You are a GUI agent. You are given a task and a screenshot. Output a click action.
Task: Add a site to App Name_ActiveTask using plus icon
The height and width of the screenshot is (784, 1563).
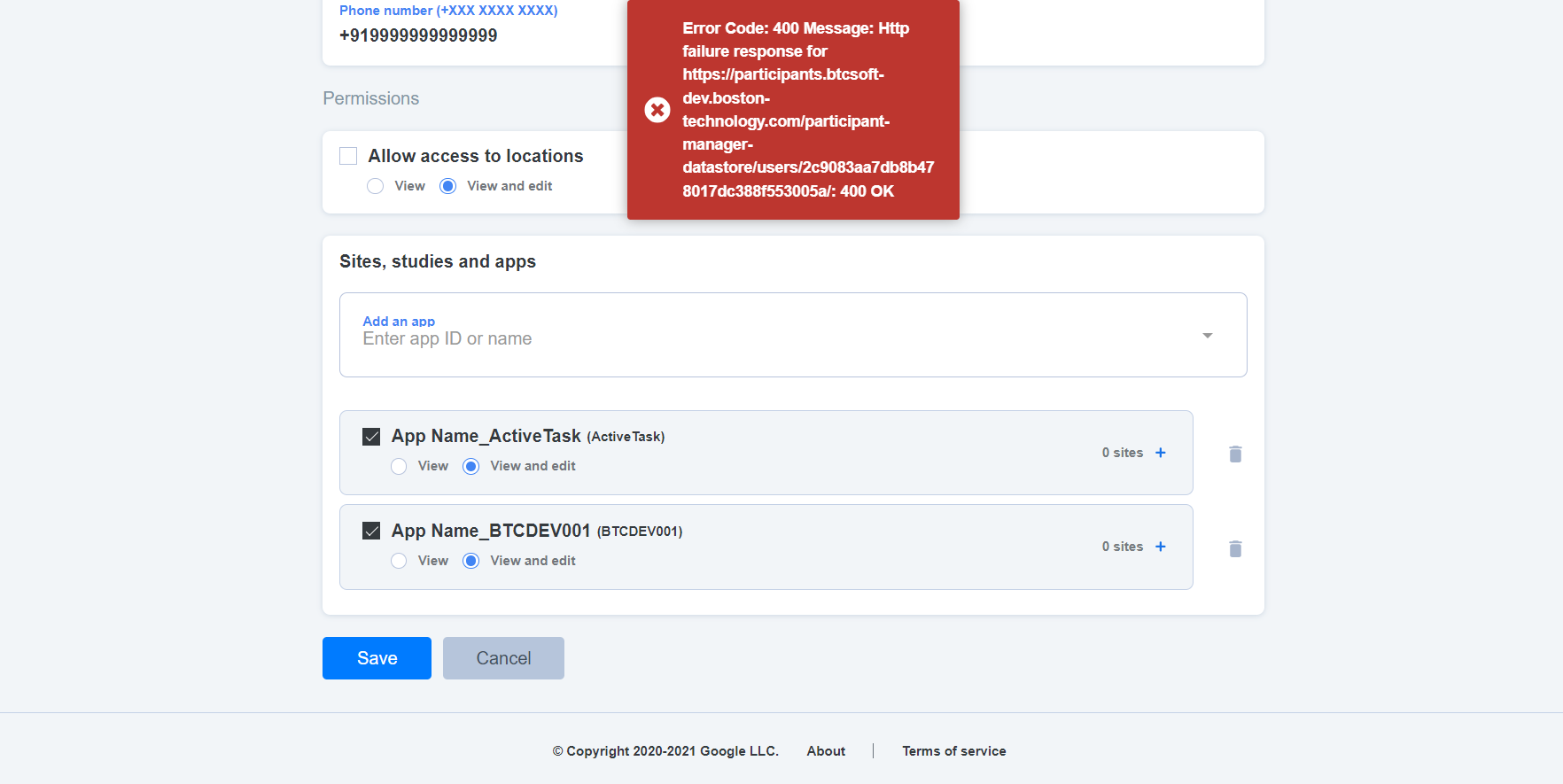point(1161,453)
